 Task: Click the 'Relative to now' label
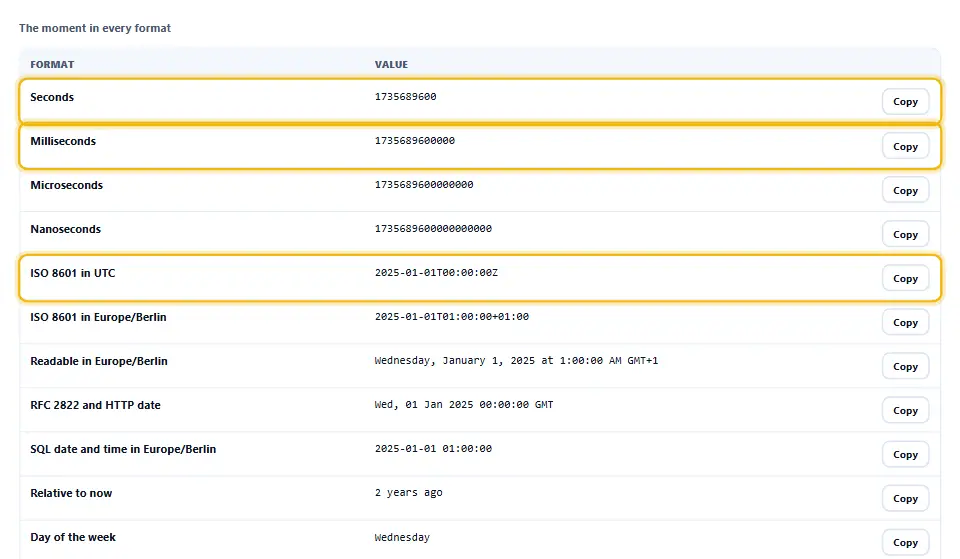[71, 493]
